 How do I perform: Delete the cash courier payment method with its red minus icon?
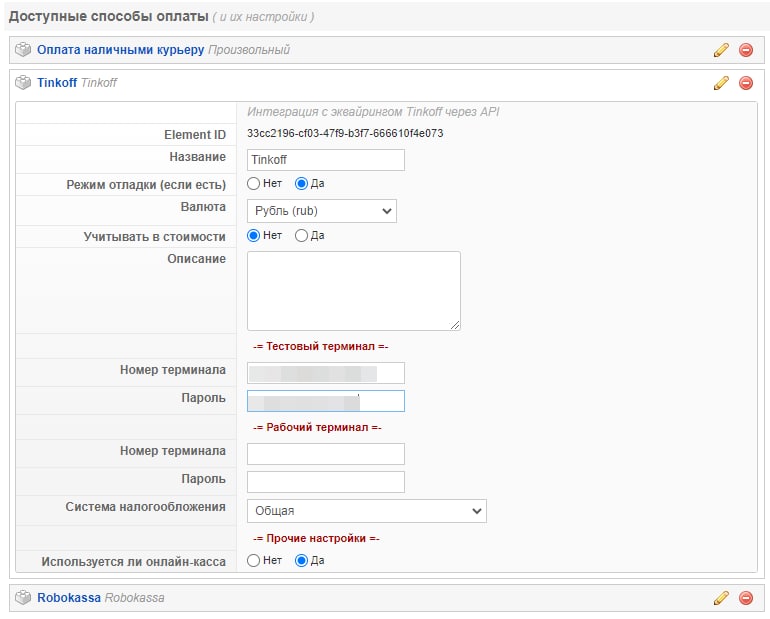(x=746, y=50)
